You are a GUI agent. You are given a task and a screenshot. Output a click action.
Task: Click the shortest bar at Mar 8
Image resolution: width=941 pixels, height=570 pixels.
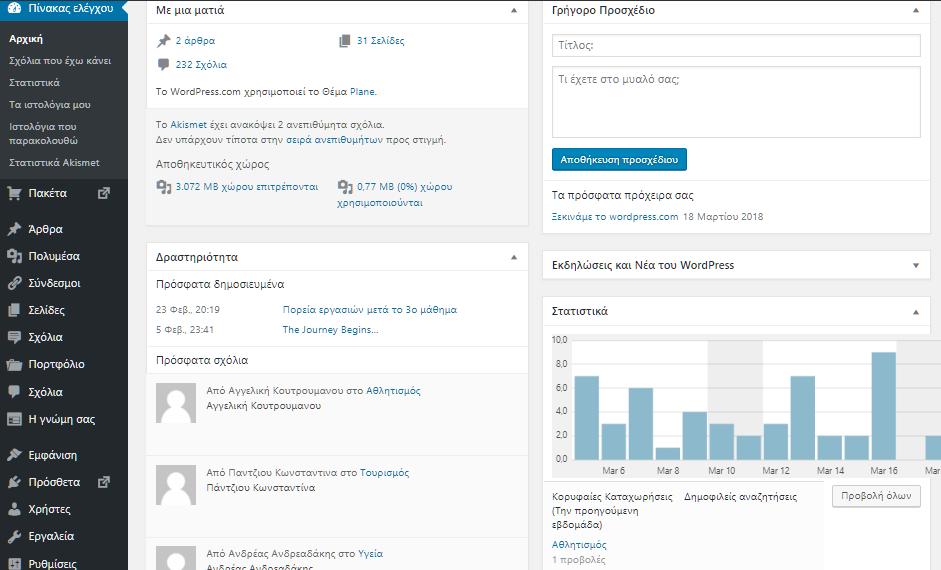668,454
